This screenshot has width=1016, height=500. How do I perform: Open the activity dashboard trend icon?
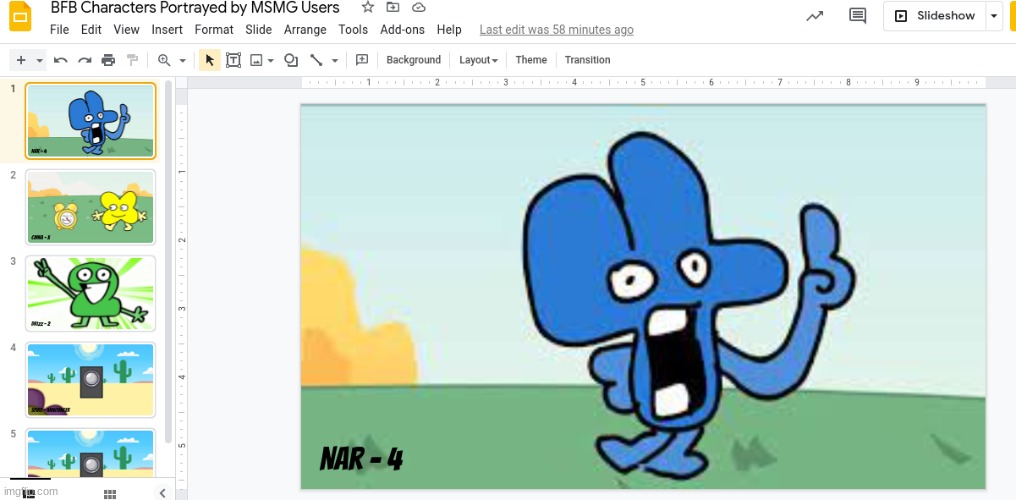(x=814, y=16)
